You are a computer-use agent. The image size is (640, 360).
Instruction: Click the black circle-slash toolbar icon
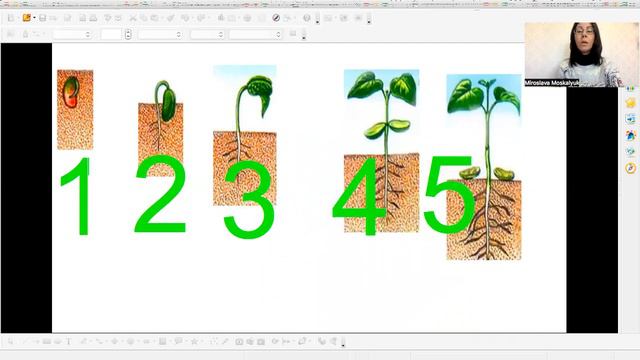(x=276, y=18)
